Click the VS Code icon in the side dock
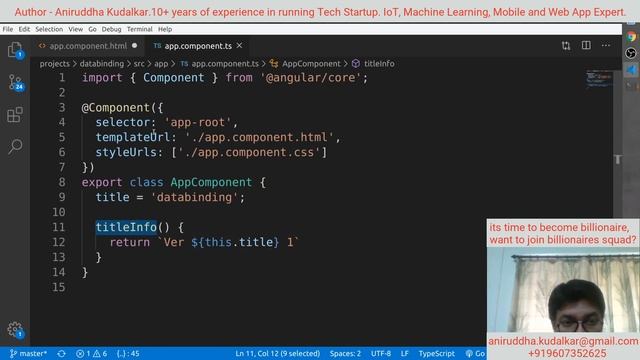Screen dimensions: 640x360 coord(631,69)
